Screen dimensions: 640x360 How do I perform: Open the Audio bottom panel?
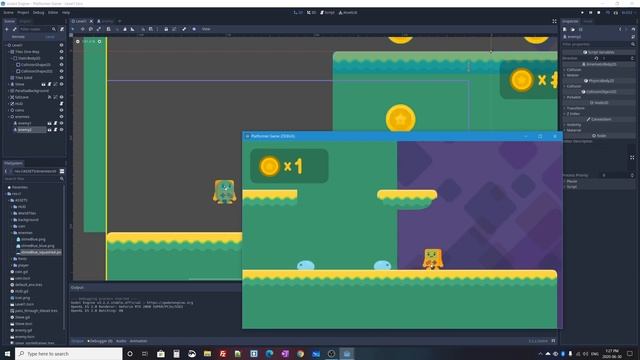pyautogui.click(x=121, y=341)
